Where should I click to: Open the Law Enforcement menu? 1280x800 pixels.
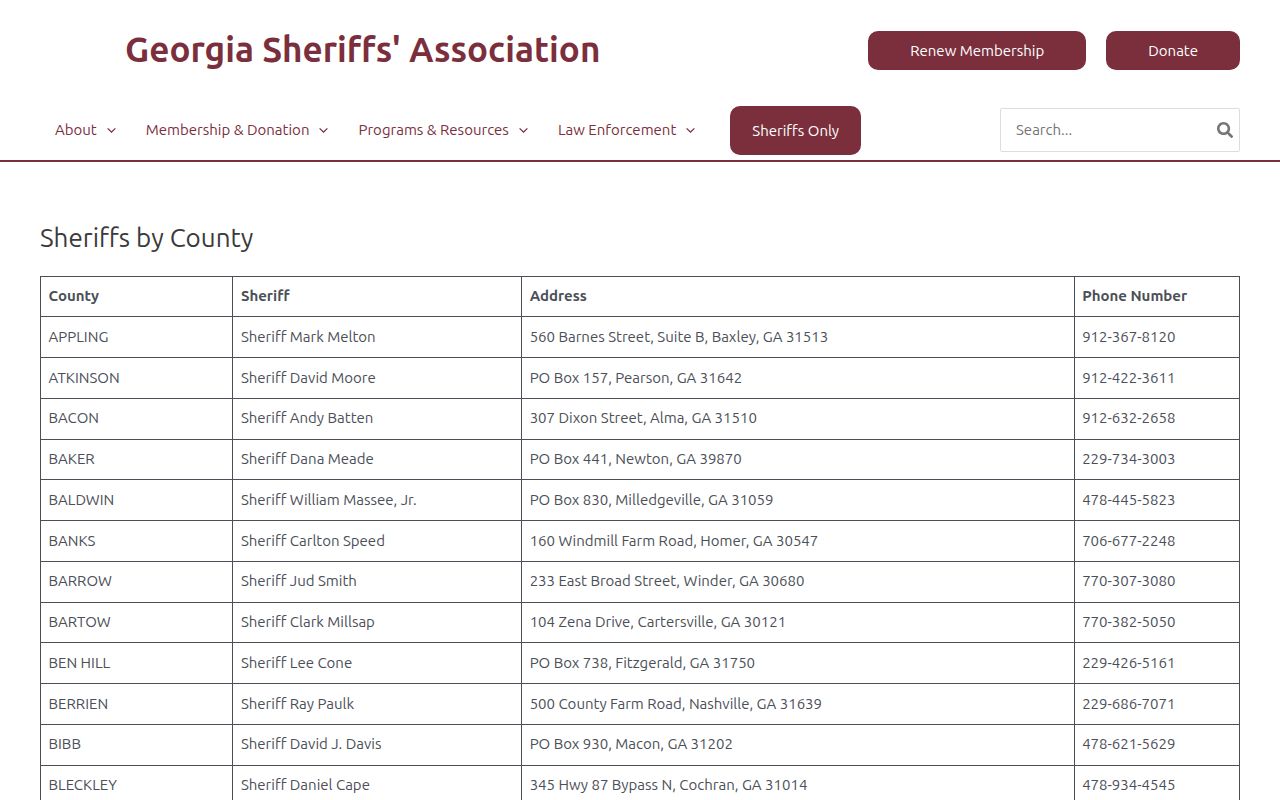626,130
